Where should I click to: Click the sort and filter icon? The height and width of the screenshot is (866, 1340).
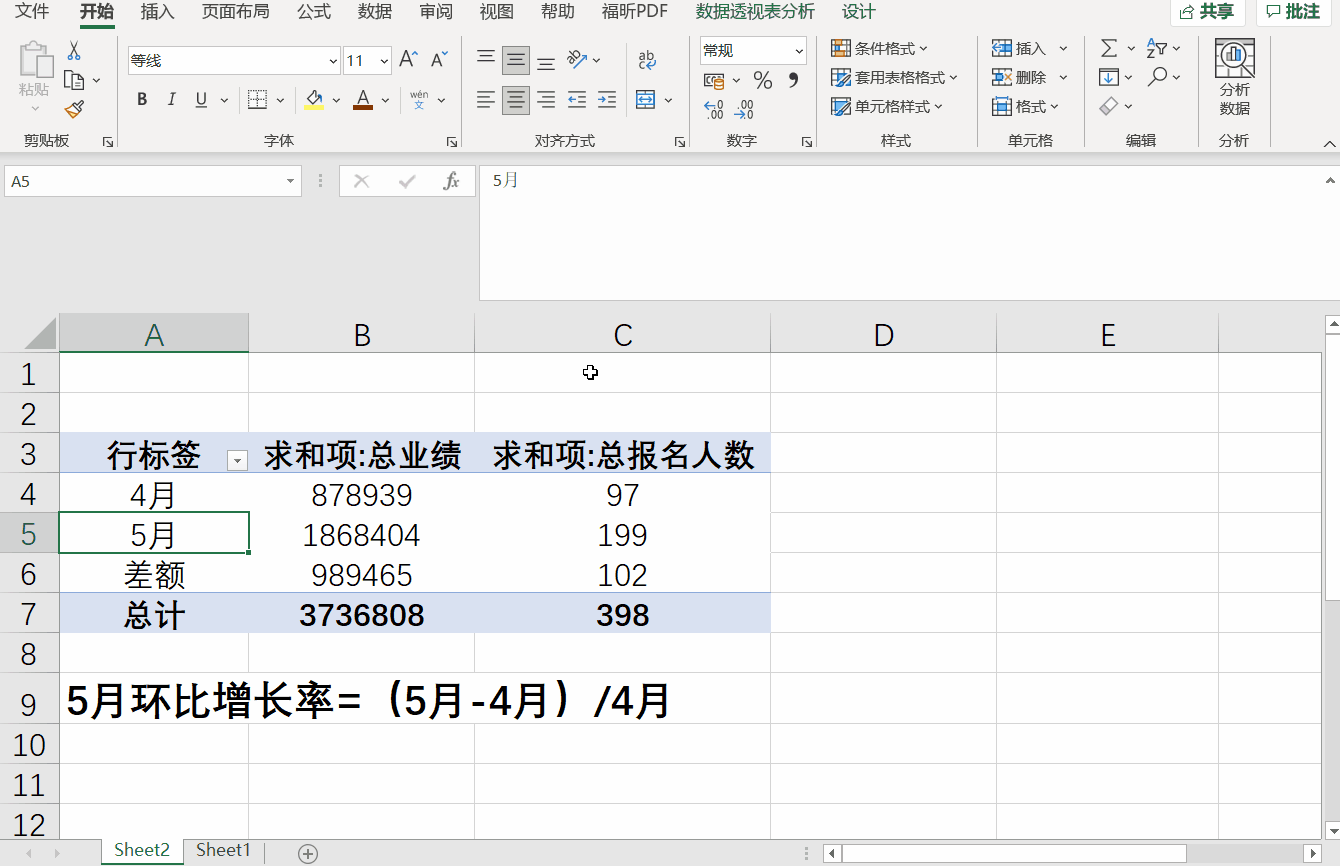coord(1157,48)
